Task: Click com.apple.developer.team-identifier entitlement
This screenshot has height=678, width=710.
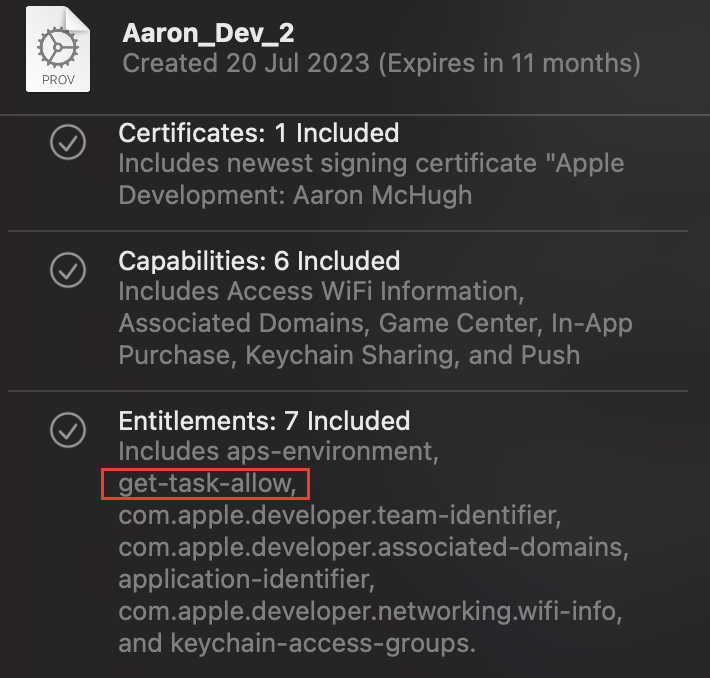Action: click(340, 515)
